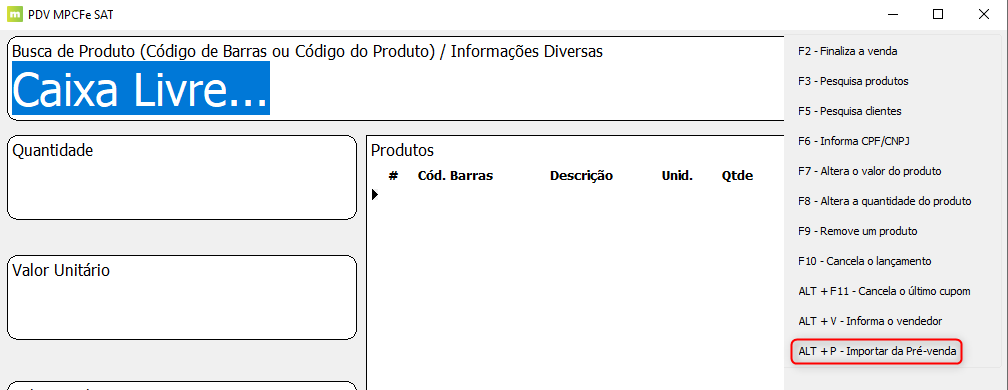Select the row pointer arrow in Produtos grid
This screenshot has height=390, width=1008.
point(375,194)
